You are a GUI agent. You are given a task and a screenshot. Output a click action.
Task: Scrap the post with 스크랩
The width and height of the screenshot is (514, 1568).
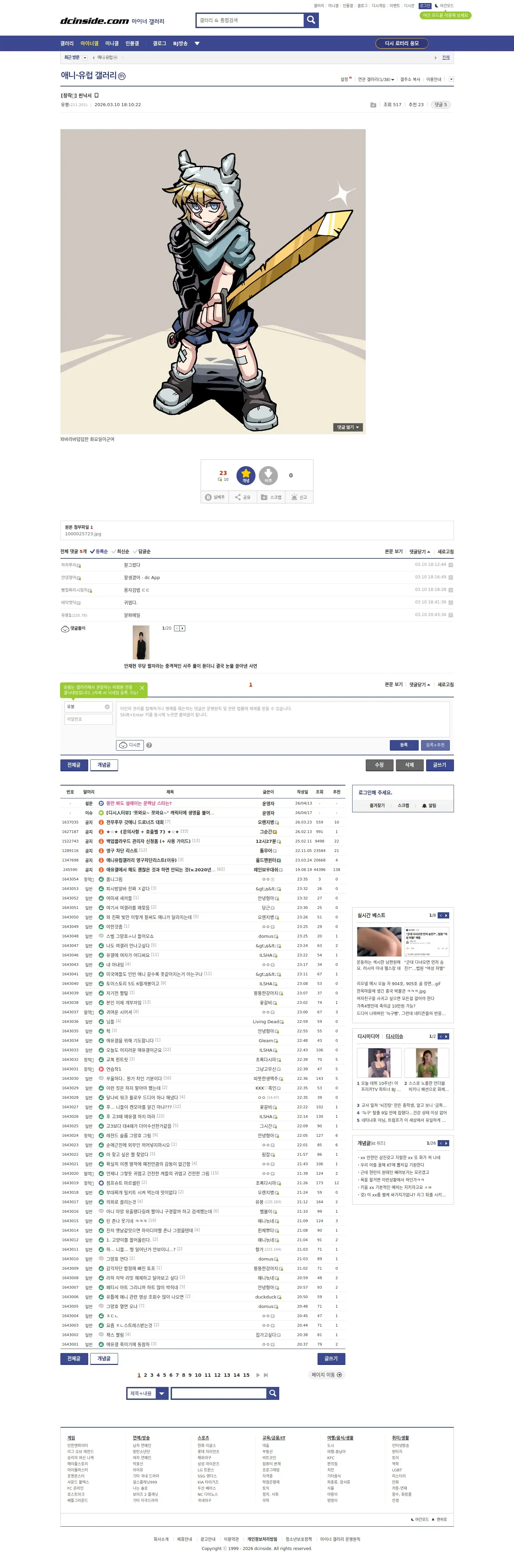click(271, 497)
